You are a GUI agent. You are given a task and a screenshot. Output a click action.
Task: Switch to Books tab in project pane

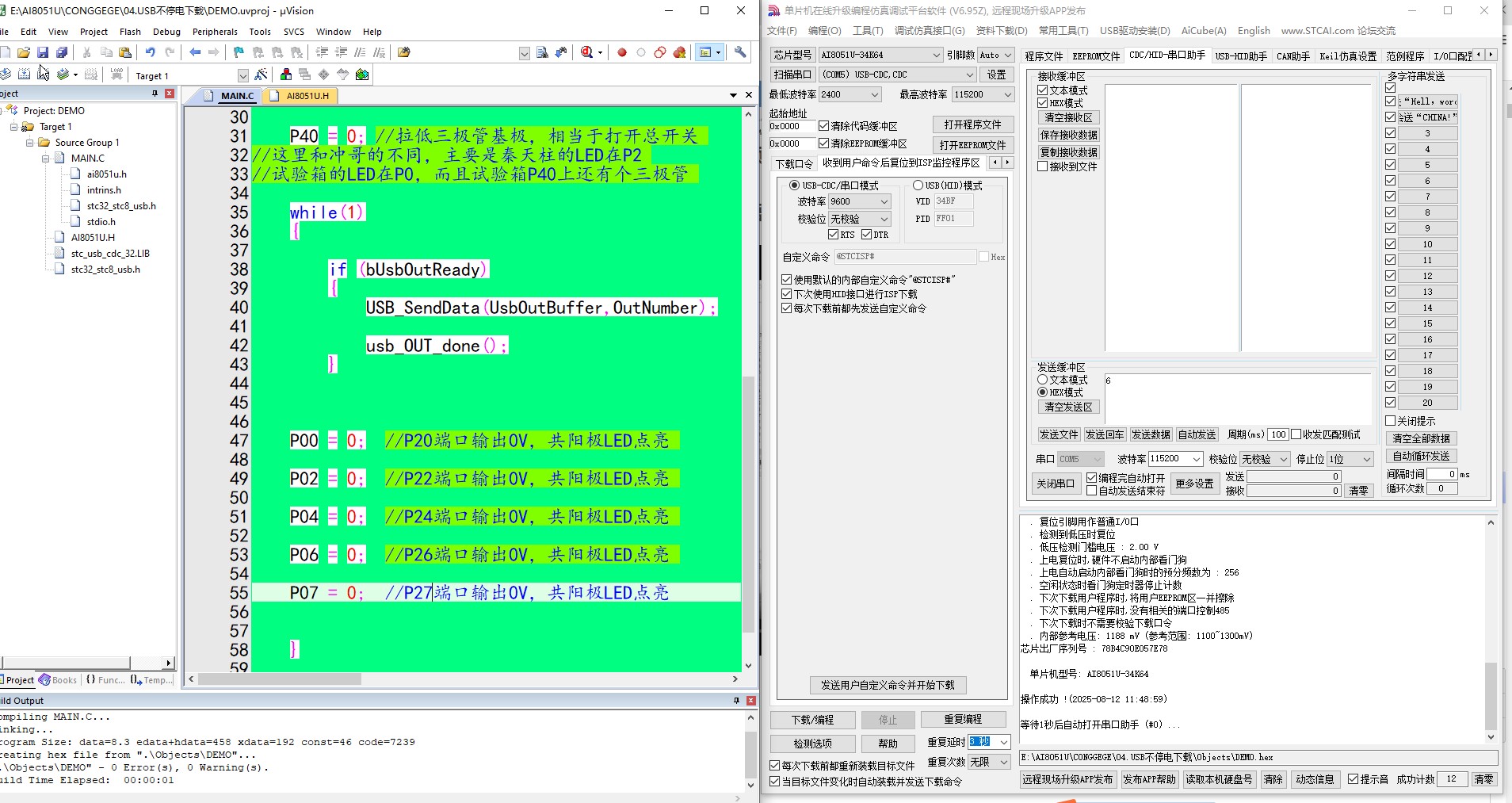[59, 679]
